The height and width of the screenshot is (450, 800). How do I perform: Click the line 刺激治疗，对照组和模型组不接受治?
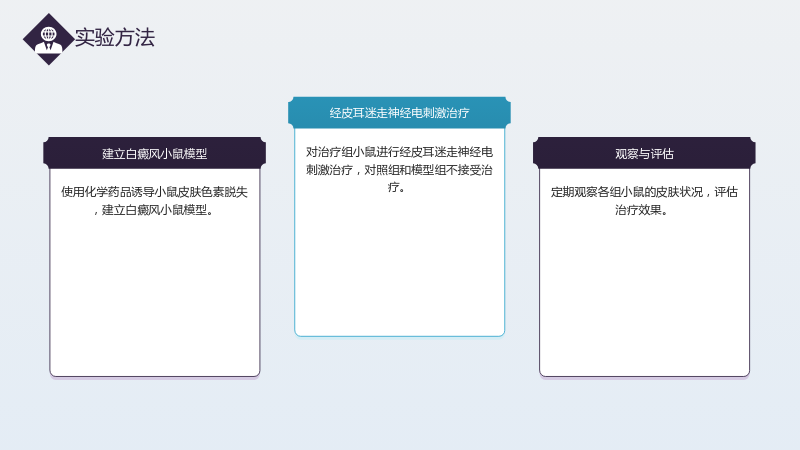click(399, 170)
